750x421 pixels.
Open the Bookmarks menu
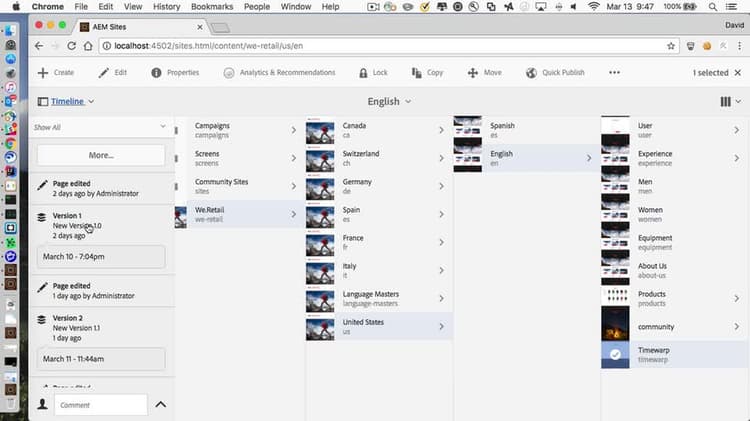pos(212,7)
